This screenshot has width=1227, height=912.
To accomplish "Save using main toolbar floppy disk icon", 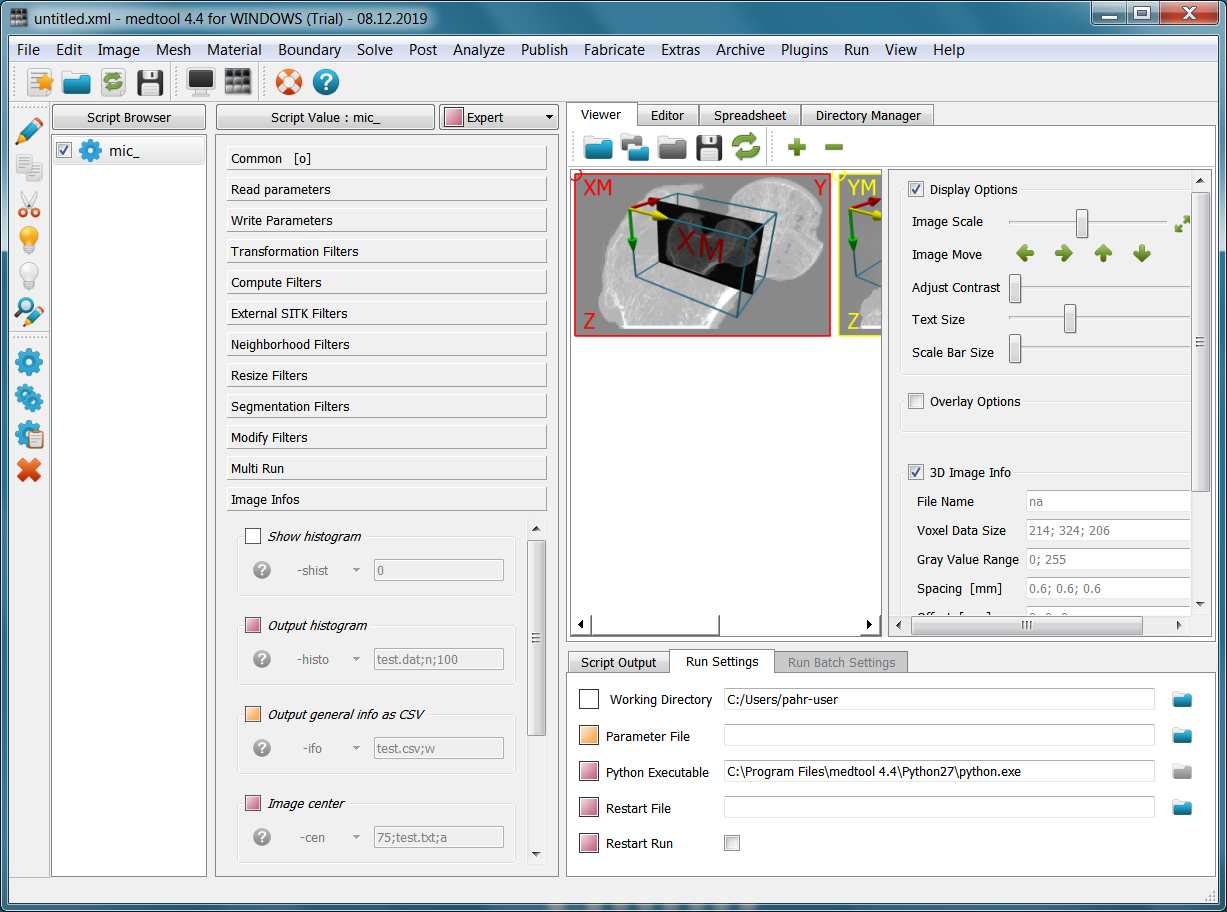I will tap(150, 82).
